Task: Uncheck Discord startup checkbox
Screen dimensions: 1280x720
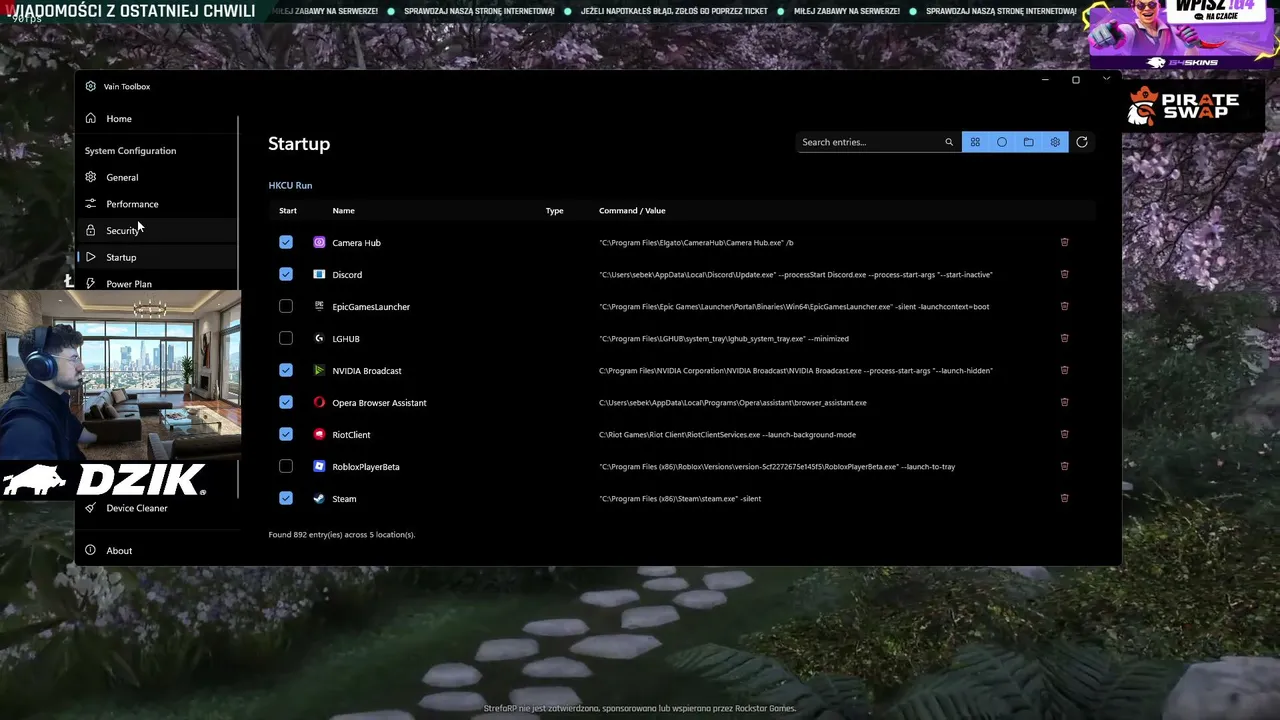Action: point(286,274)
